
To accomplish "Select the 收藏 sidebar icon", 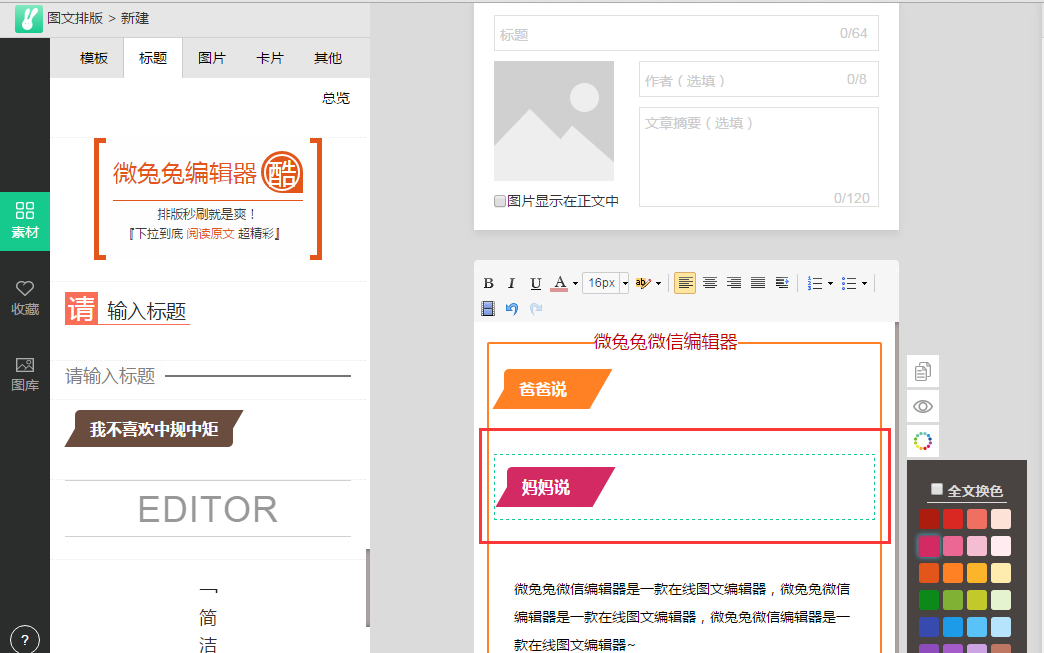I will tap(24, 295).
